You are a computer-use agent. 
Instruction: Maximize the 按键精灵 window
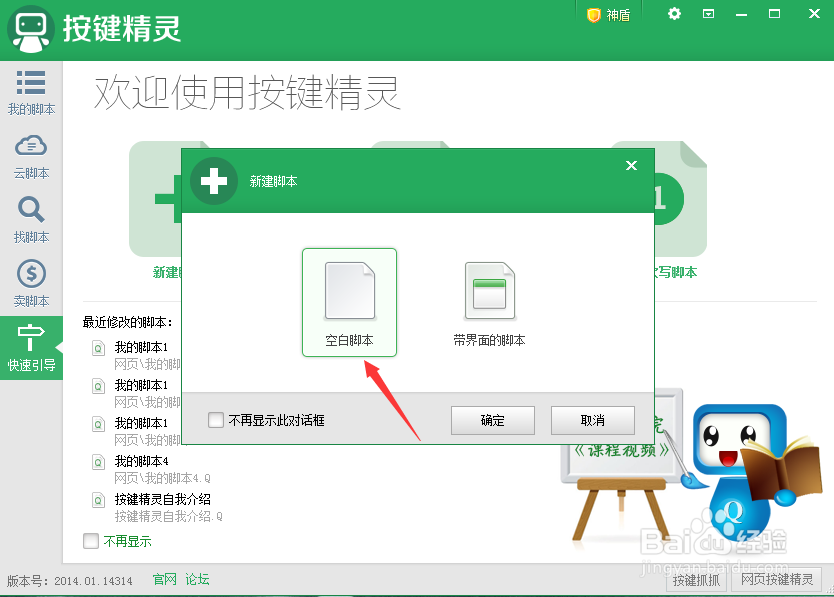coord(774,14)
